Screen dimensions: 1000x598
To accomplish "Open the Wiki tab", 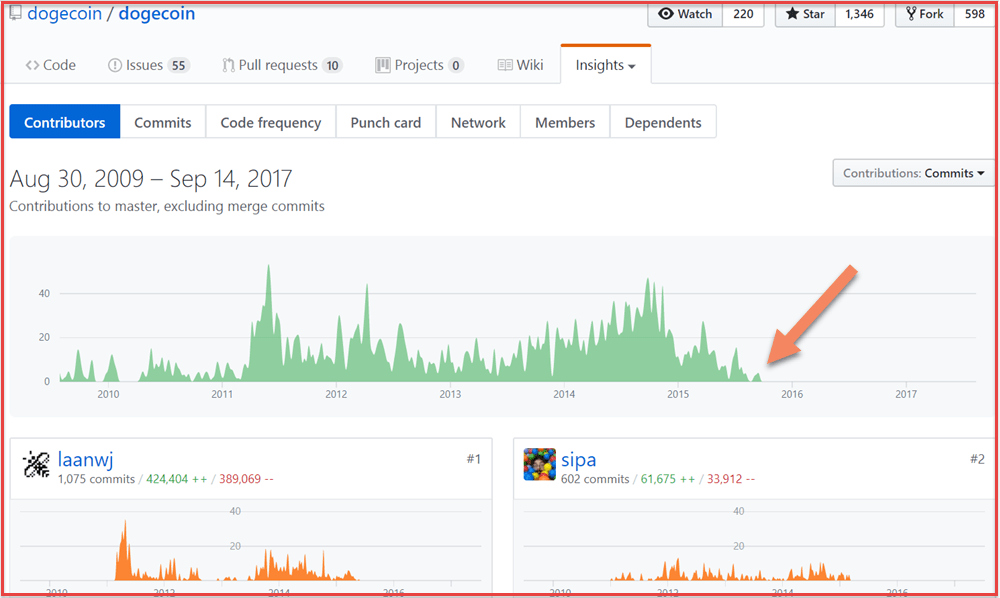I will coord(520,65).
